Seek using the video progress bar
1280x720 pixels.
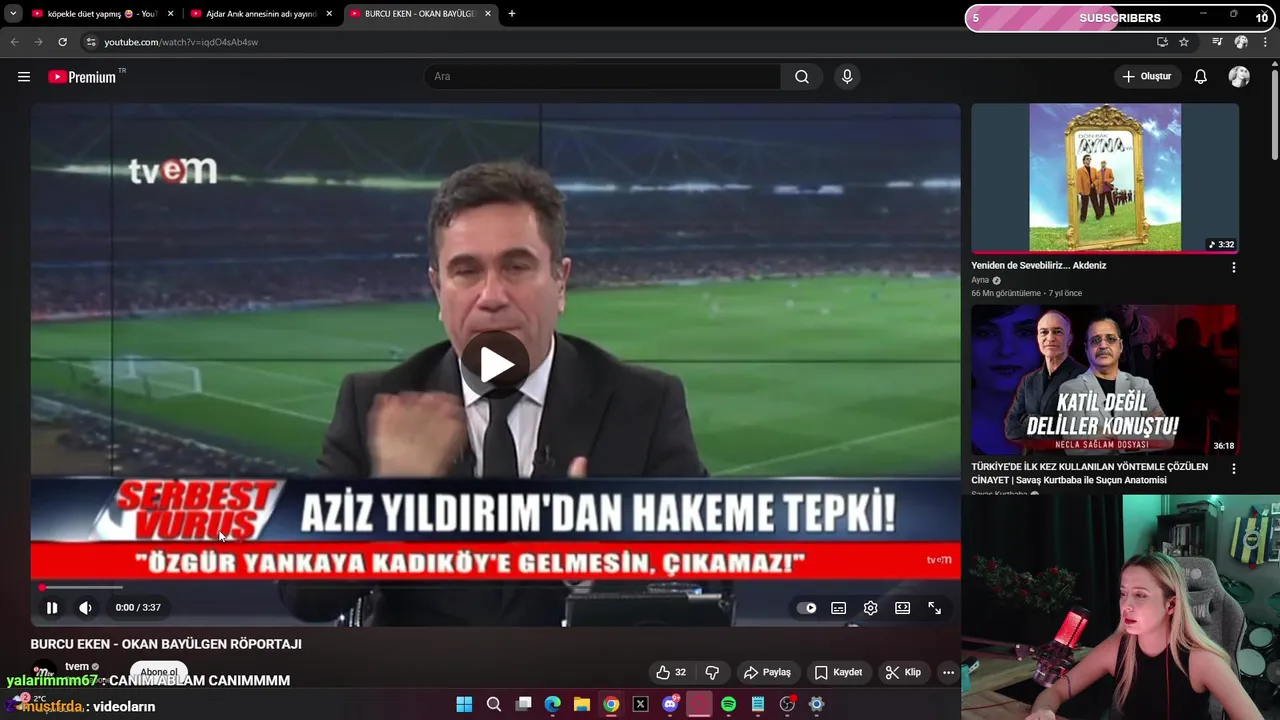(495, 588)
